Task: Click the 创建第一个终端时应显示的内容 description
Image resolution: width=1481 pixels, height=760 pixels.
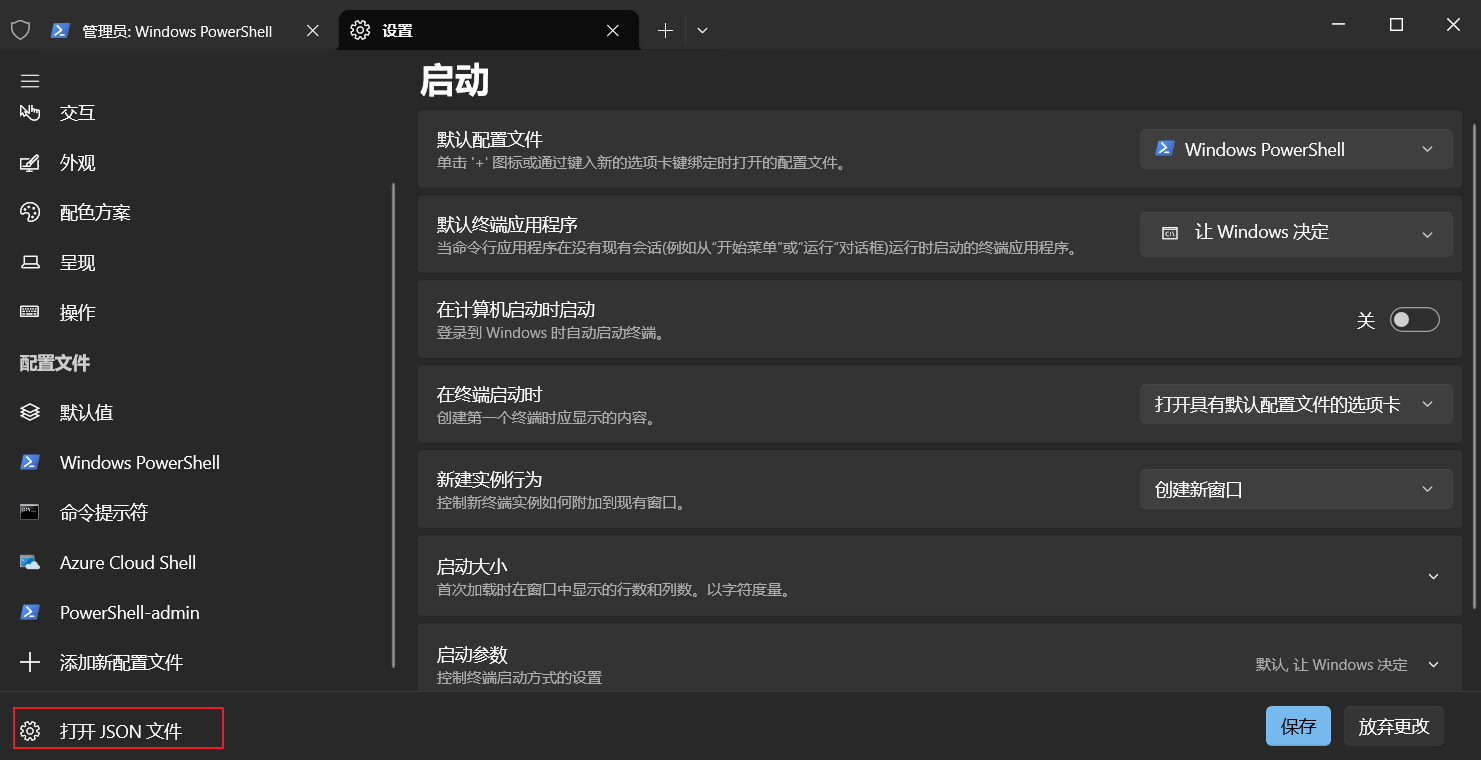Action: [546, 418]
